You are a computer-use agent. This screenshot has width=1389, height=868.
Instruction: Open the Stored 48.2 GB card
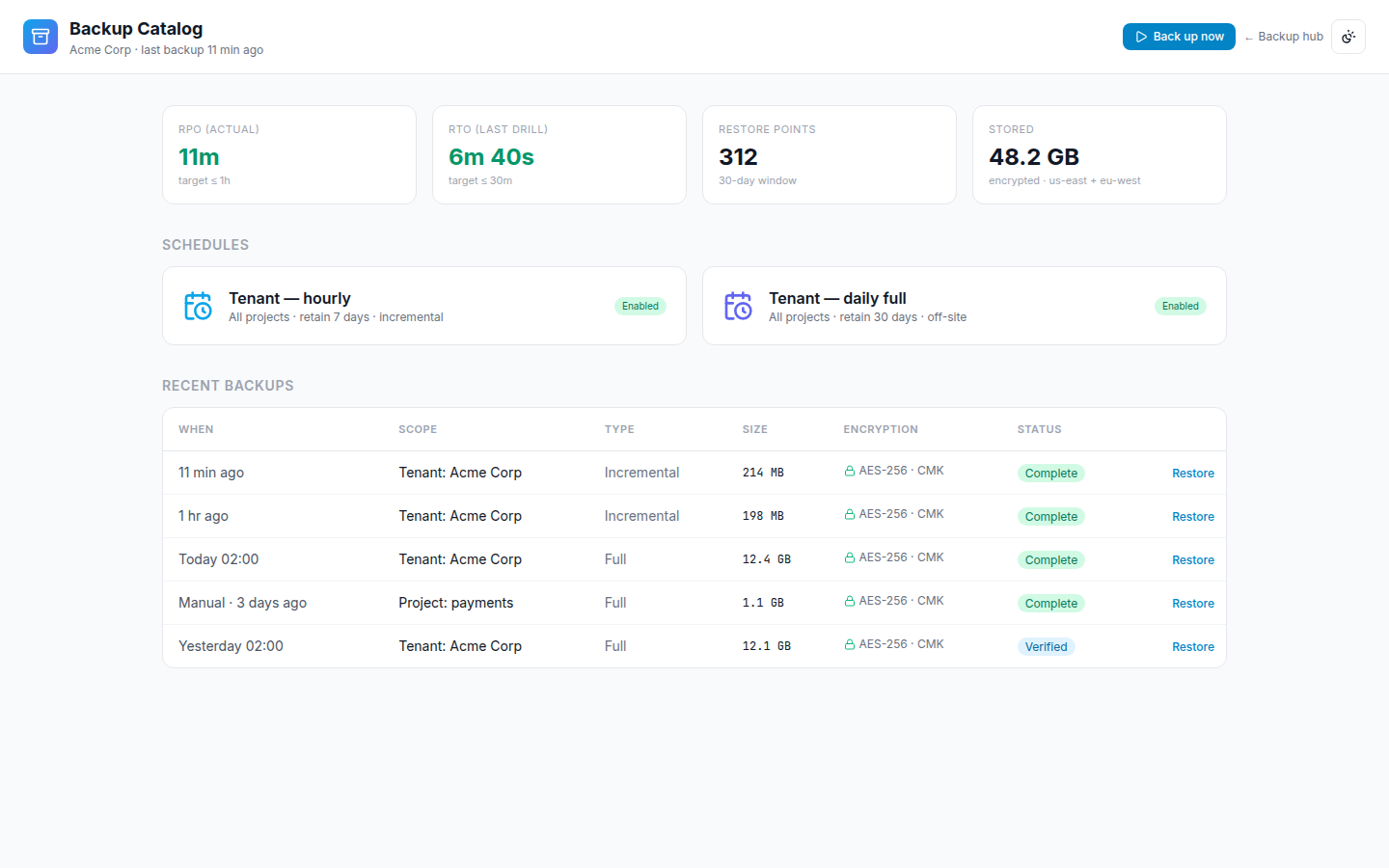[1100, 154]
